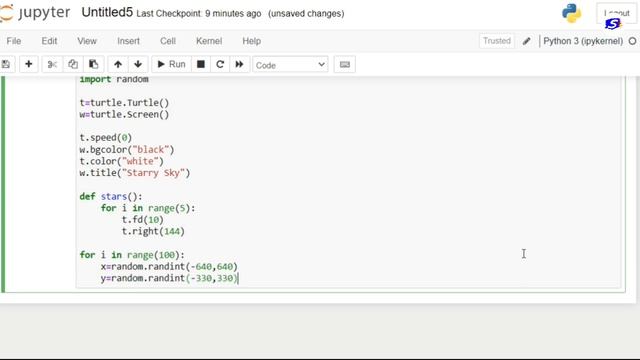This screenshot has width=640, height=360.
Task: Open the File menu
Action: click(x=14, y=41)
